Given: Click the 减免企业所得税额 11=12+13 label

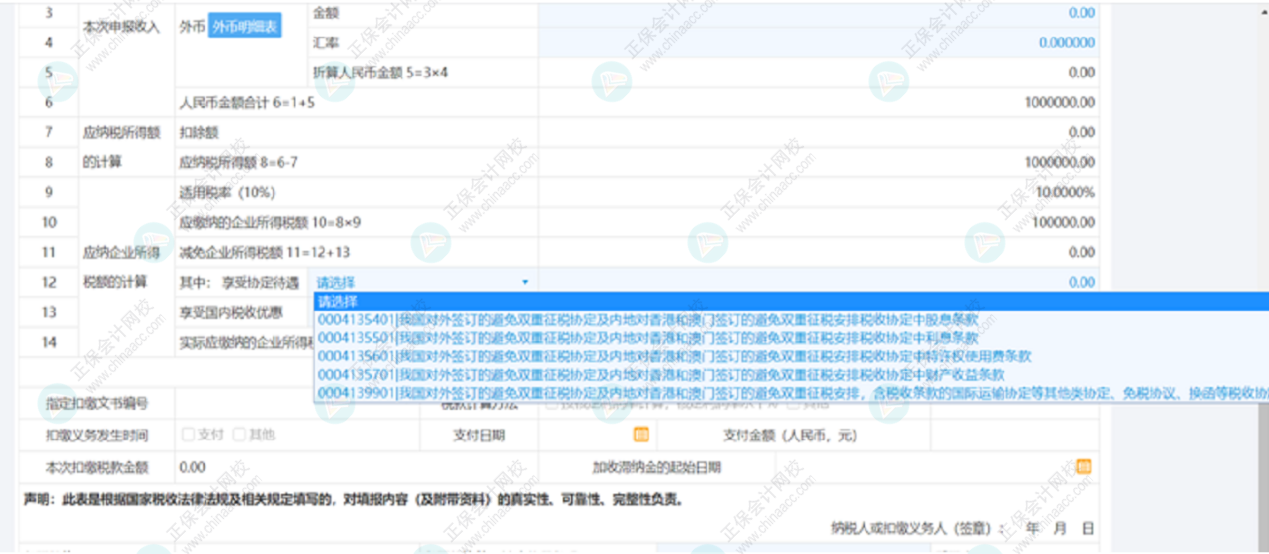Looking at the screenshot, I should [x=264, y=252].
